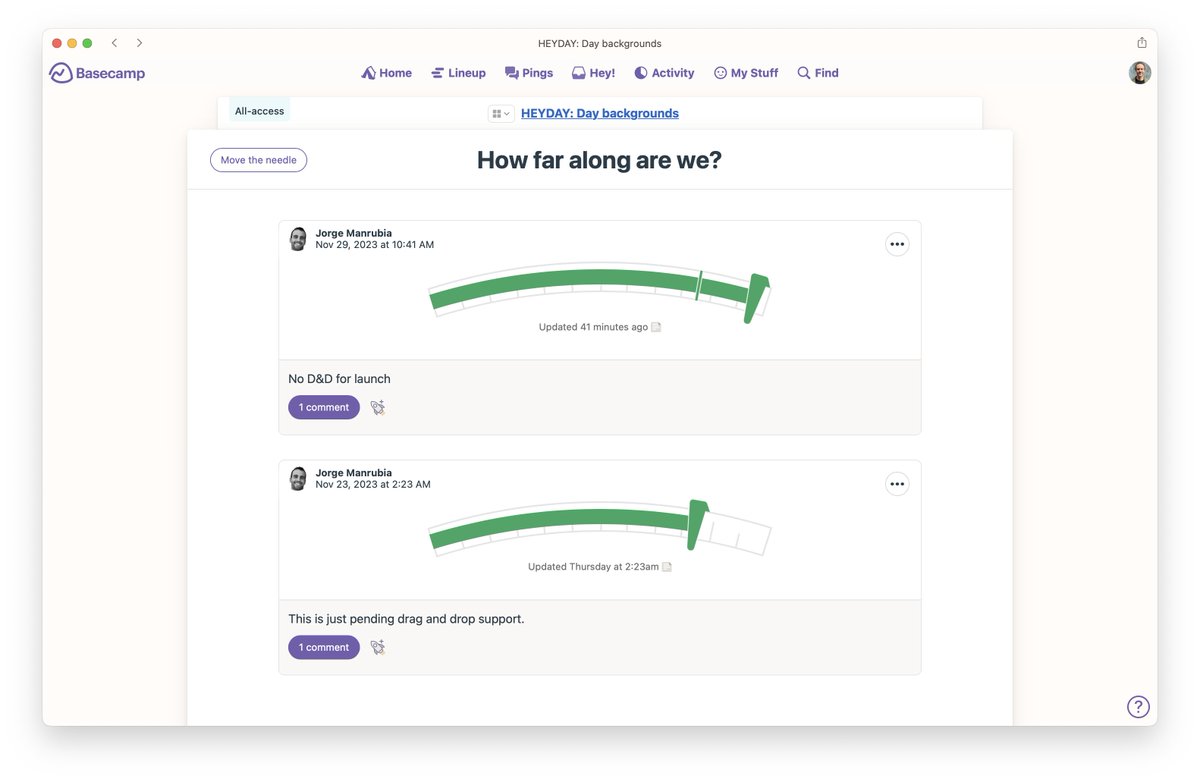Open the Hey! inbox
The height and width of the screenshot is (782, 1200).
tap(593, 73)
